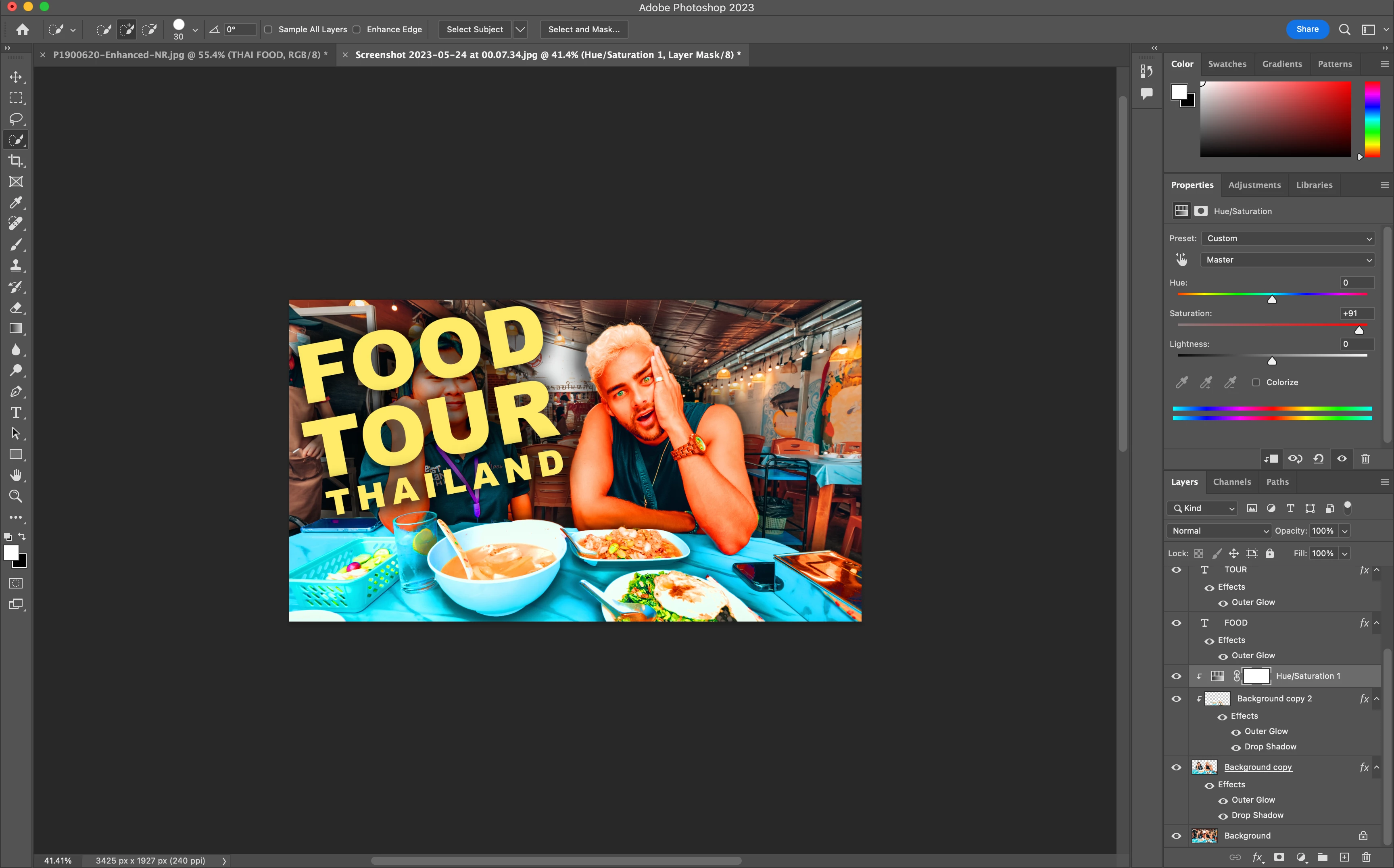Click the Saturation slider handle

(x=1359, y=331)
